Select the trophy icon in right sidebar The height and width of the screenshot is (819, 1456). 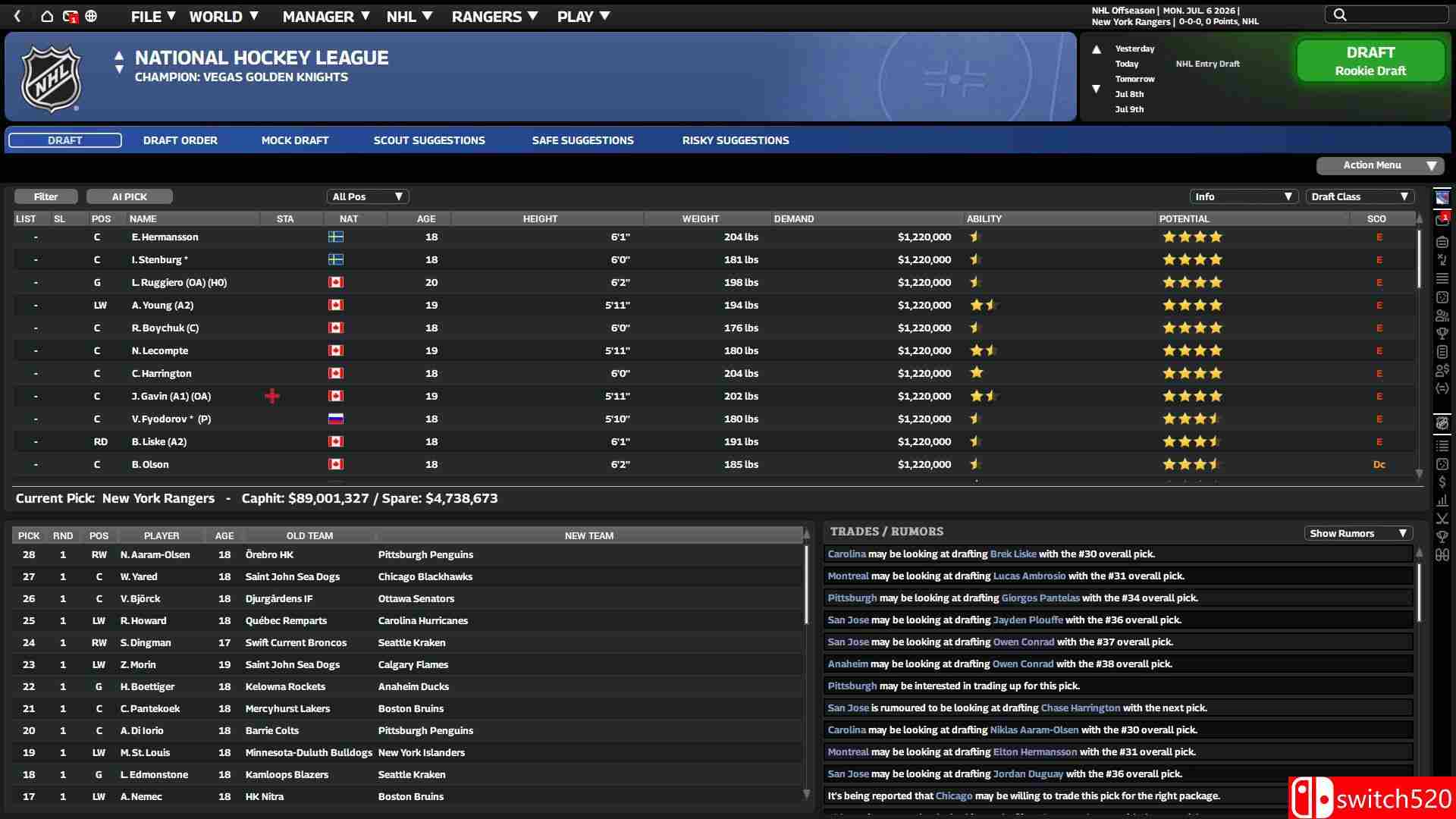[1443, 332]
